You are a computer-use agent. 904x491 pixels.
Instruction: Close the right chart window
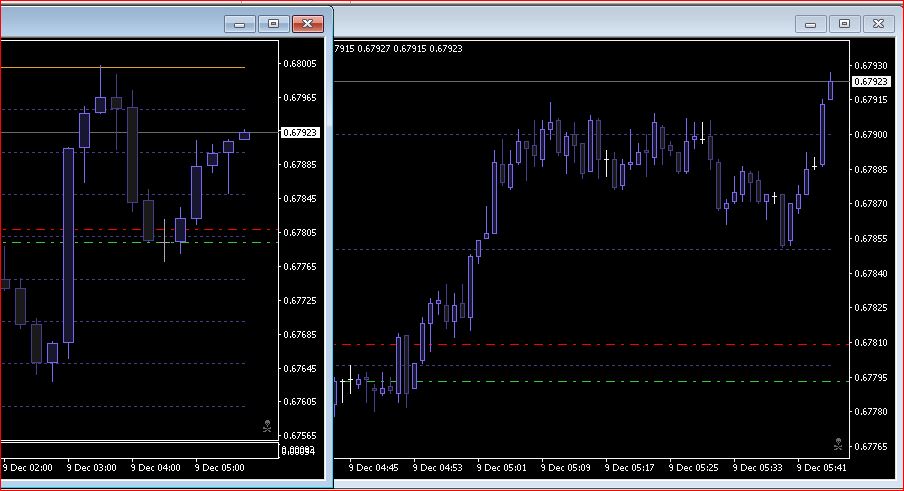879,24
